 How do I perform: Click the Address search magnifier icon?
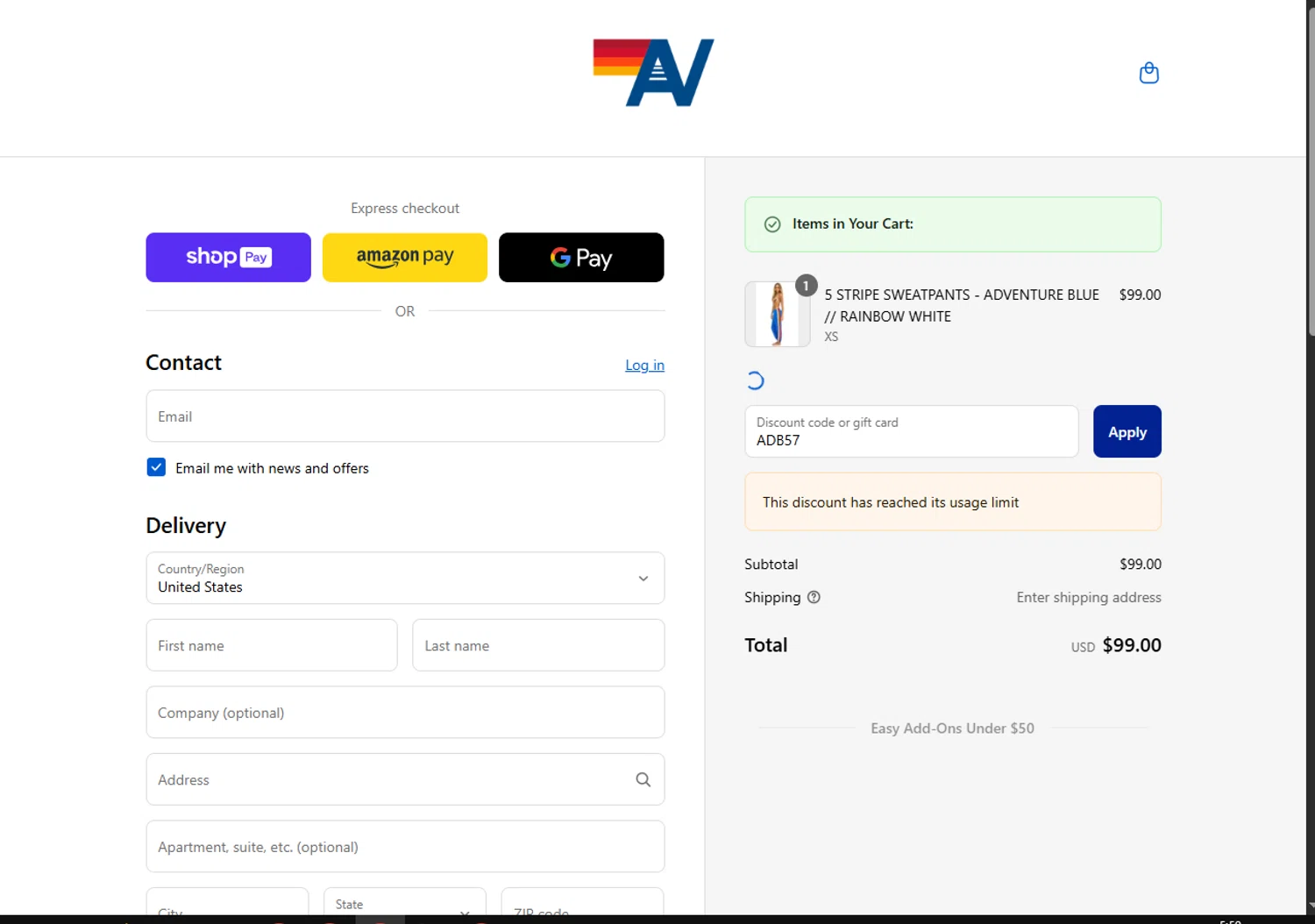[x=643, y=779]
